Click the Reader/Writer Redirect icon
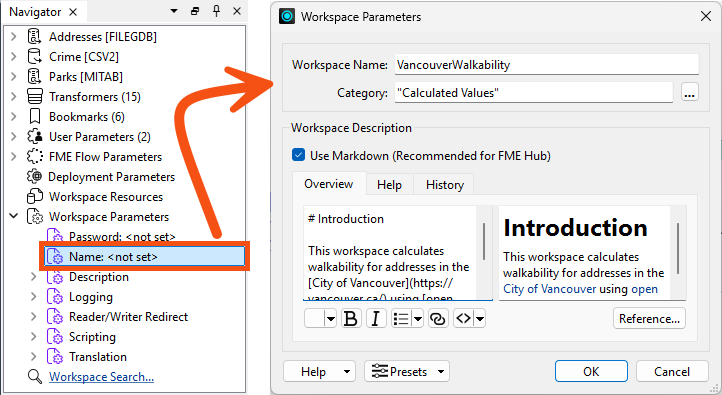 coord(55,317)
